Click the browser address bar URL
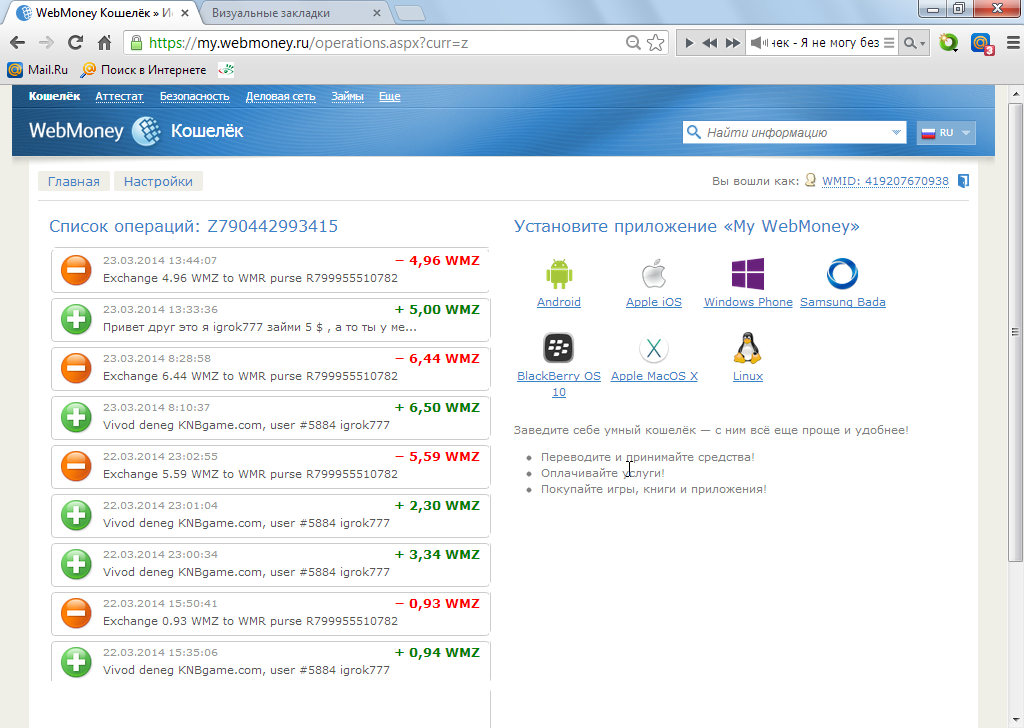 pos(308,43)
